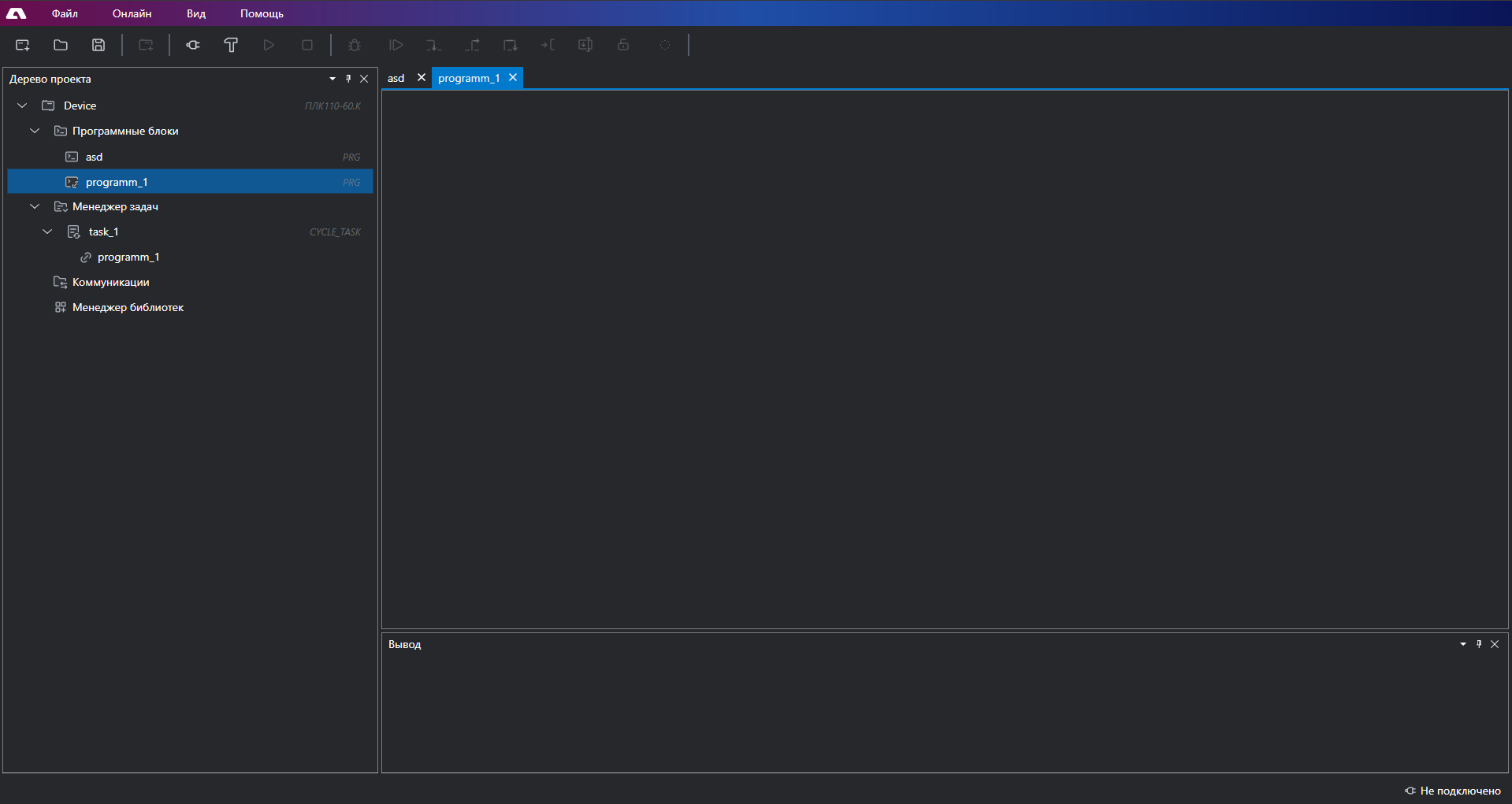Screen dimensions: 1512x804
Task: Click the write values icon in toolbar
Action: pos(585,45)
